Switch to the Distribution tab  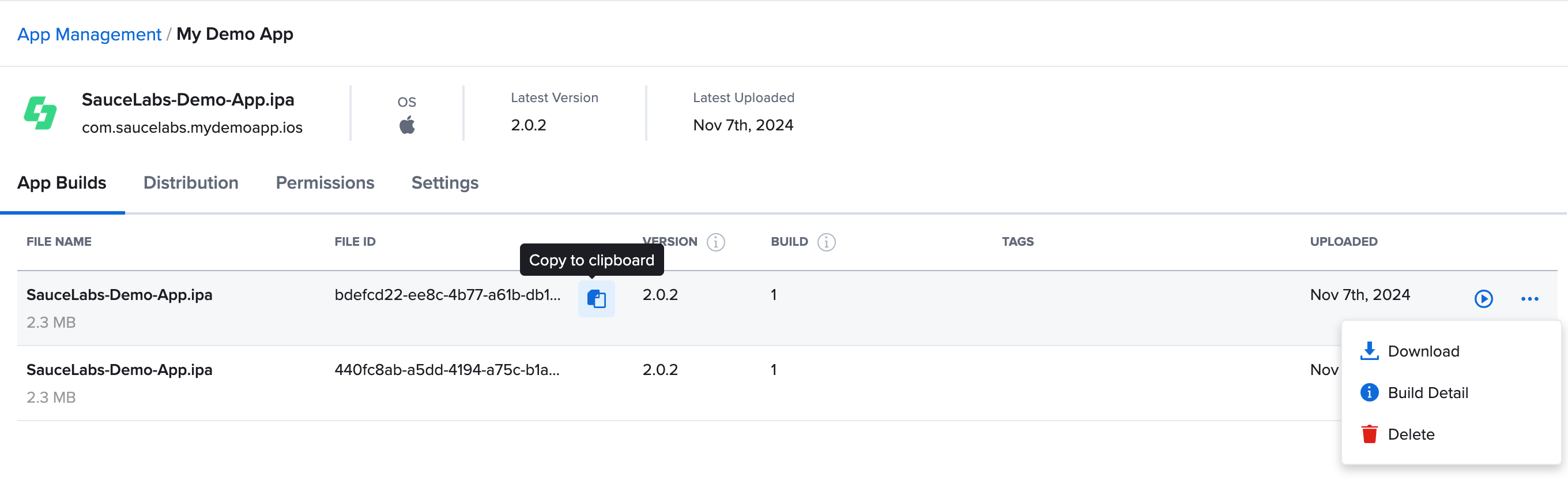click(x=190, y=183)
